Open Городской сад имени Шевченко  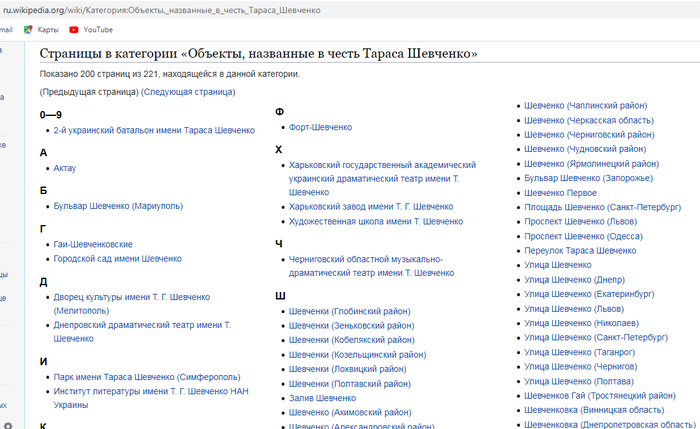click(x=117, y=258)
